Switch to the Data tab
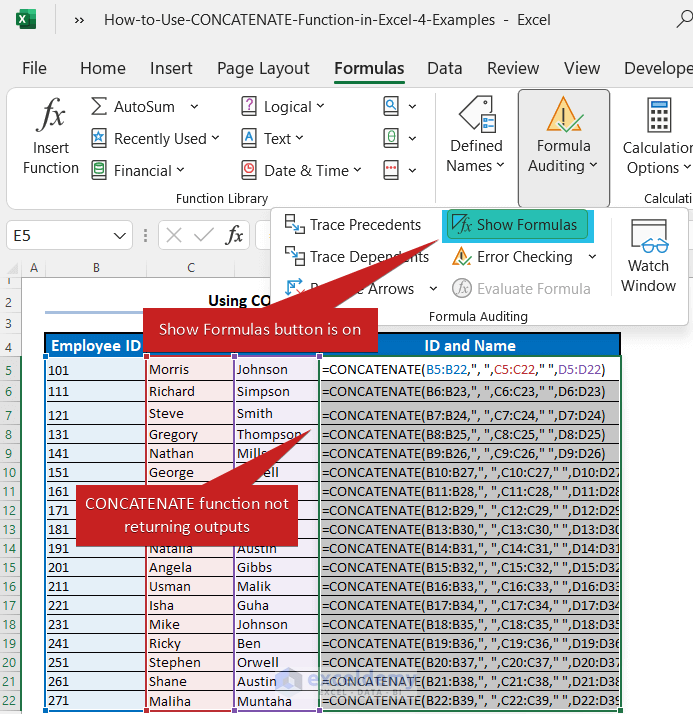The image size is (693, 714). coord(444,68)
